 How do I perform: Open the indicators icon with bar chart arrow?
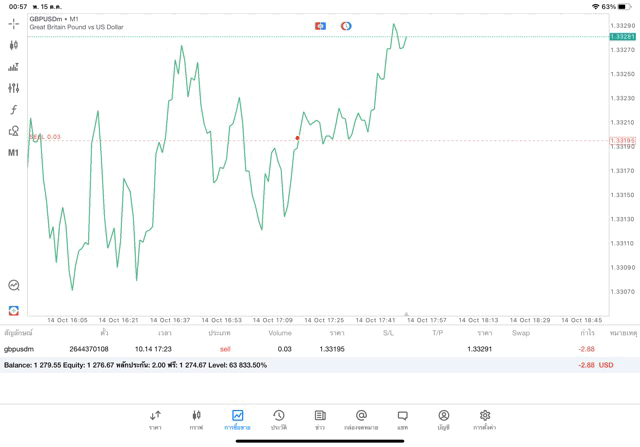coord(13,67)
